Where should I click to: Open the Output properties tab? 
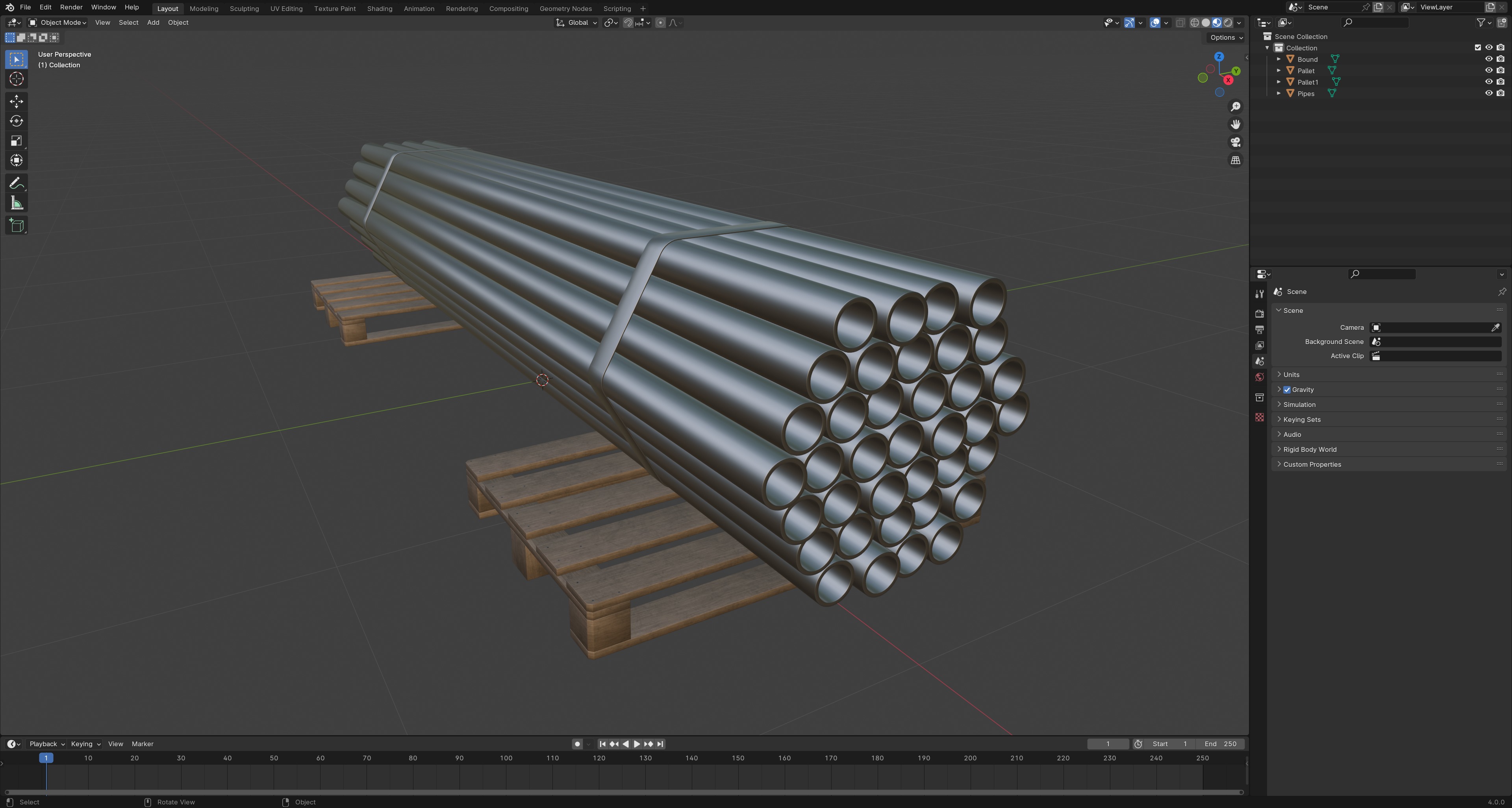coord(1259,330)
